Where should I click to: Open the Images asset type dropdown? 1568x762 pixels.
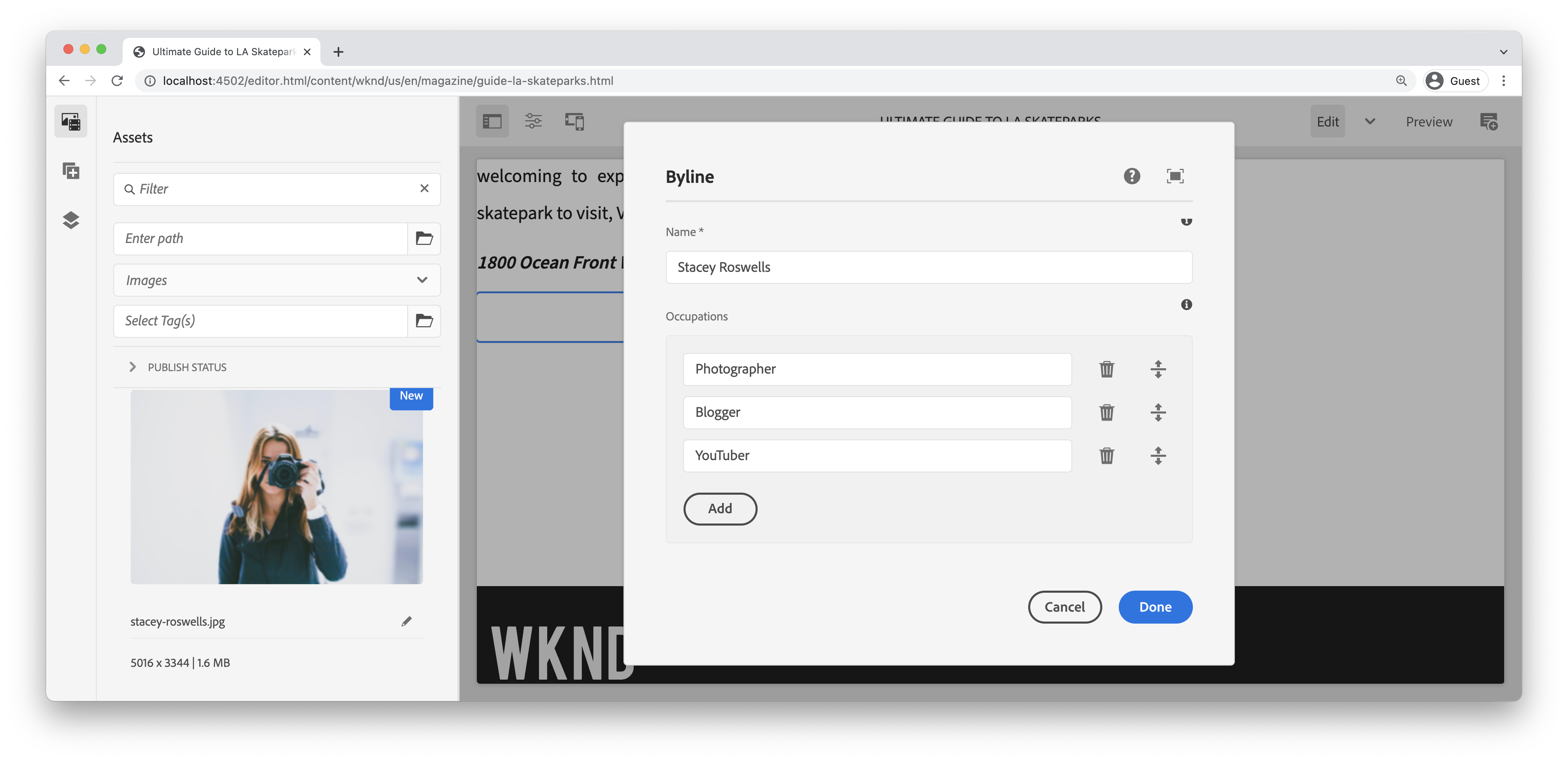[277, 280]
